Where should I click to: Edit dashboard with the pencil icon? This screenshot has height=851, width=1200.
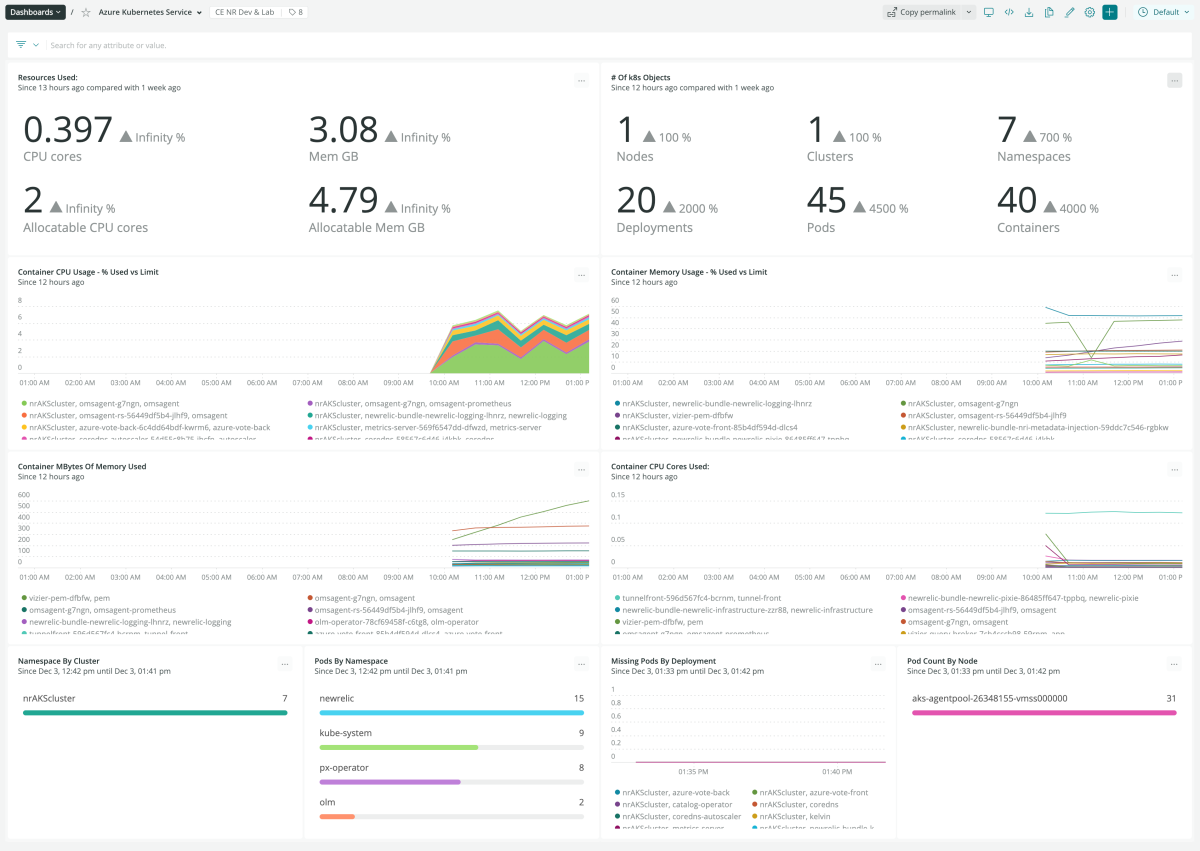[x=1069, y=12]
